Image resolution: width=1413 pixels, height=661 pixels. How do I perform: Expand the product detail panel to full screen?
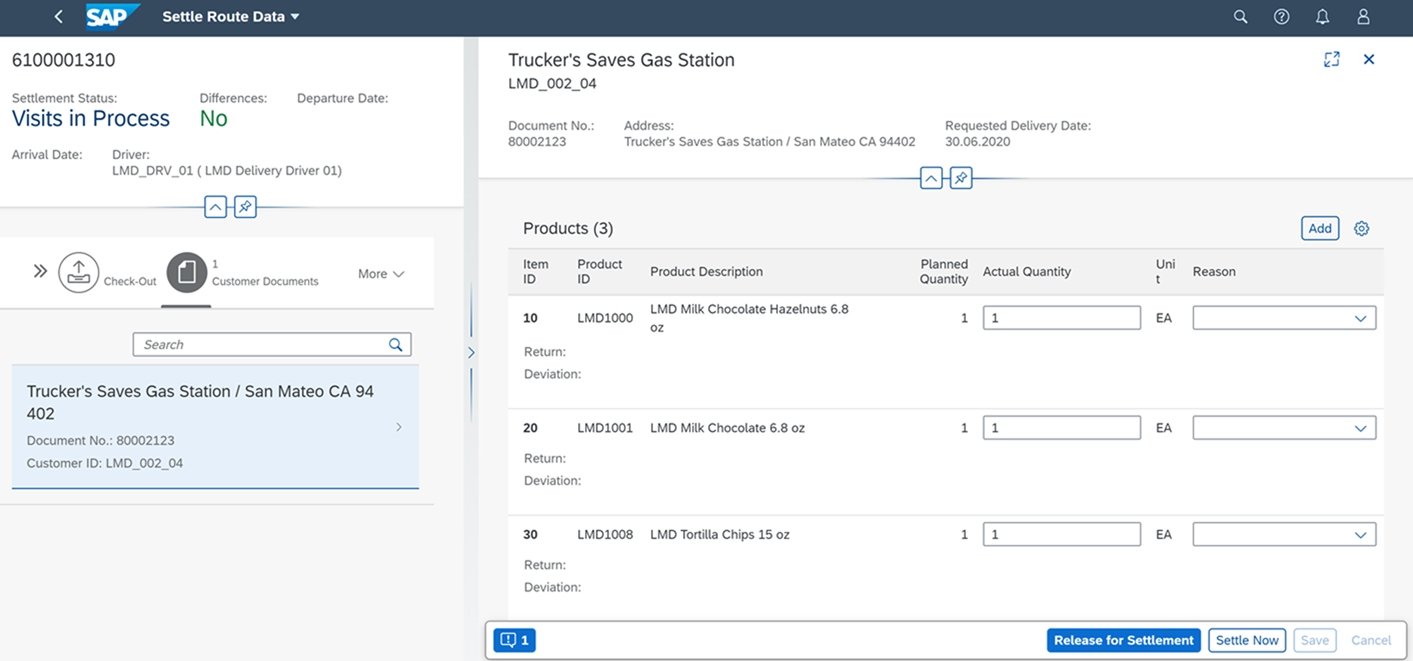pyautogui.click(x=1331, y=59)
